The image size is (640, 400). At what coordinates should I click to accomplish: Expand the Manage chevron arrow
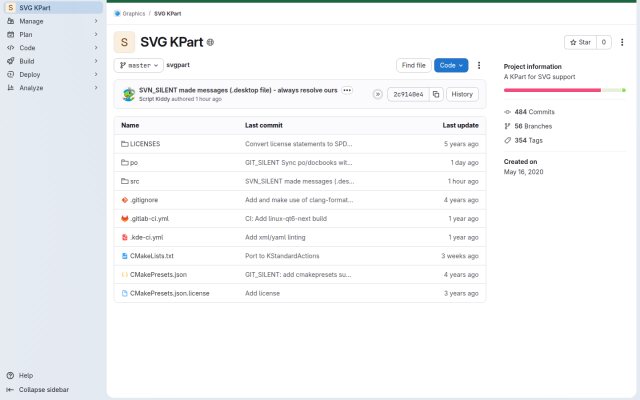pos(96,21)
